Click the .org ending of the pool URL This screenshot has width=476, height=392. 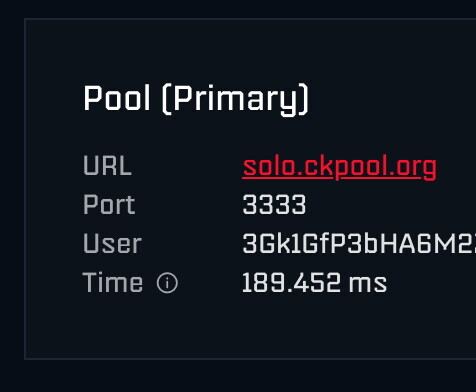coord(411,168)
